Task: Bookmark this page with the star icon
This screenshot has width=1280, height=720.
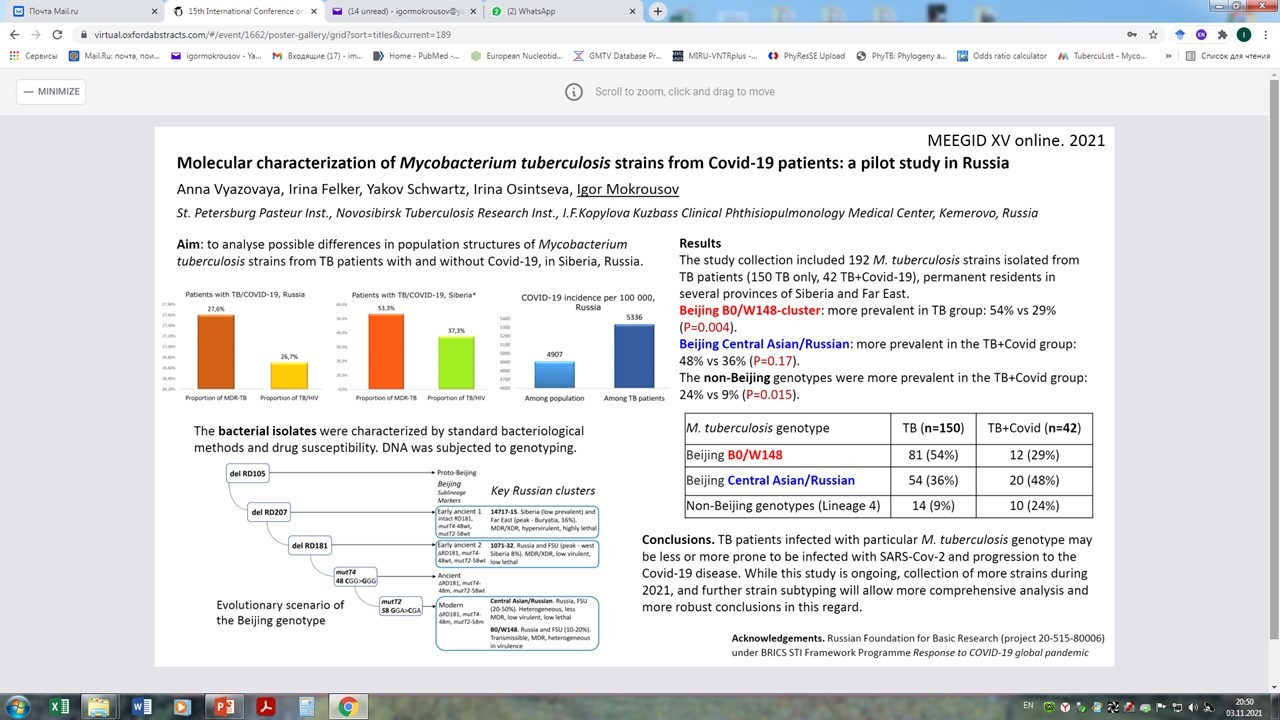Action: coord(1153,34)
